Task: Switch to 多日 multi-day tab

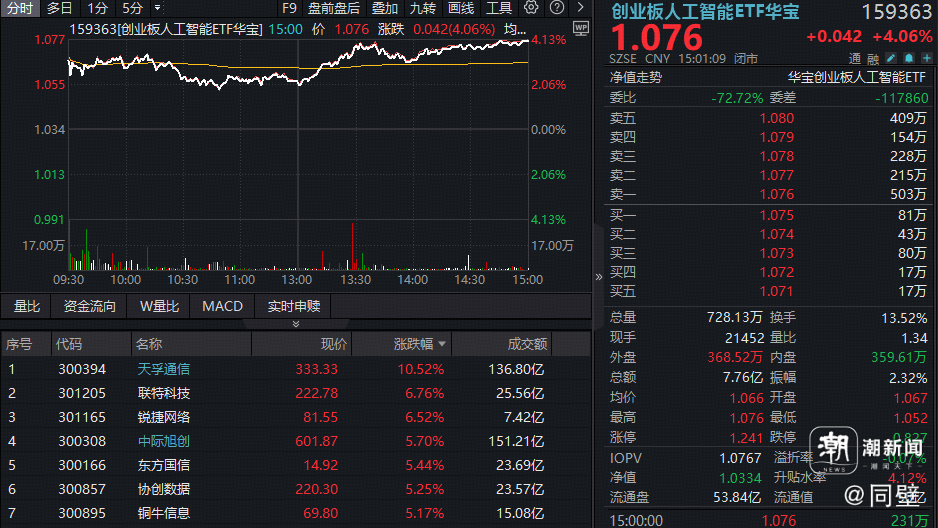Action: [59, 8]
